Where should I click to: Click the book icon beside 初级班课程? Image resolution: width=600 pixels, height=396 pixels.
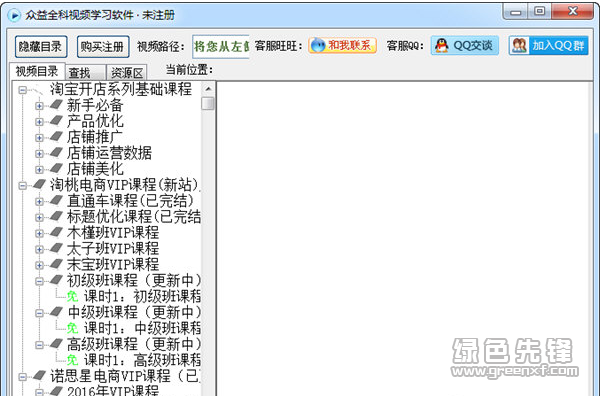(56, 279)
